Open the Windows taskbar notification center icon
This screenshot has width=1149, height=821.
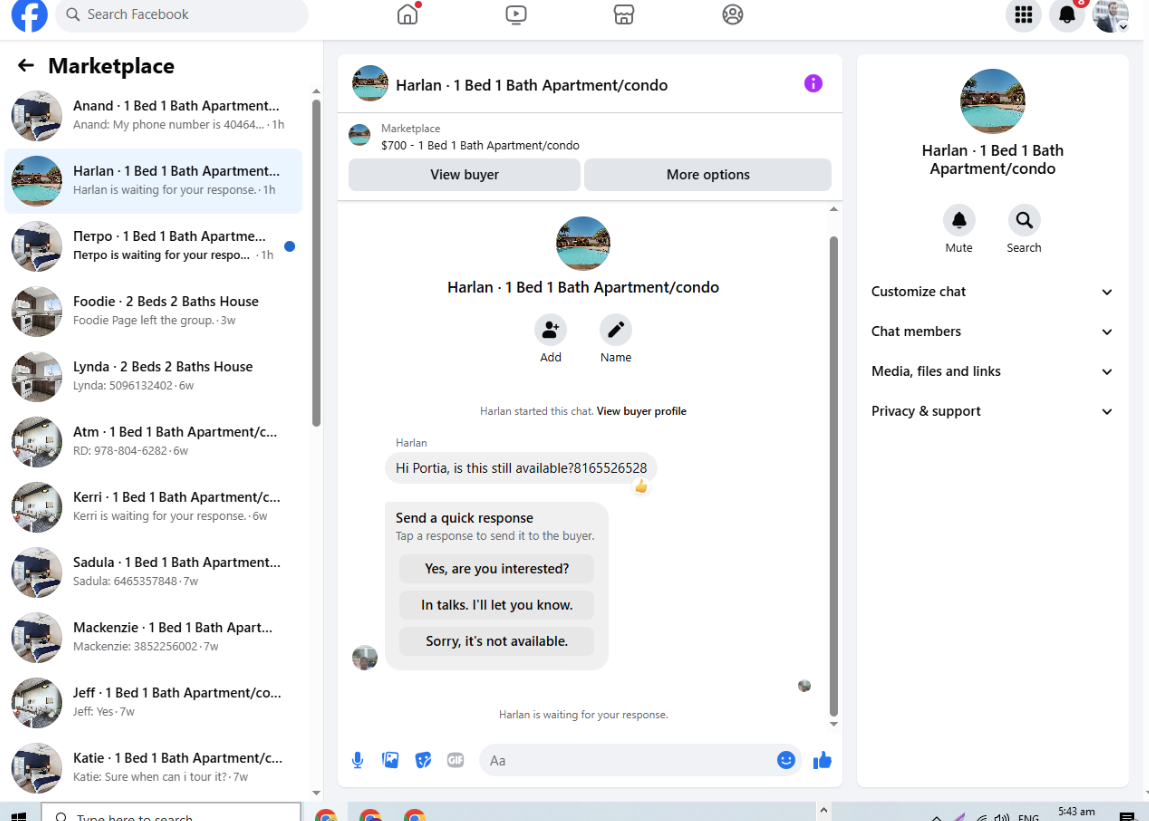(1127, 816)
